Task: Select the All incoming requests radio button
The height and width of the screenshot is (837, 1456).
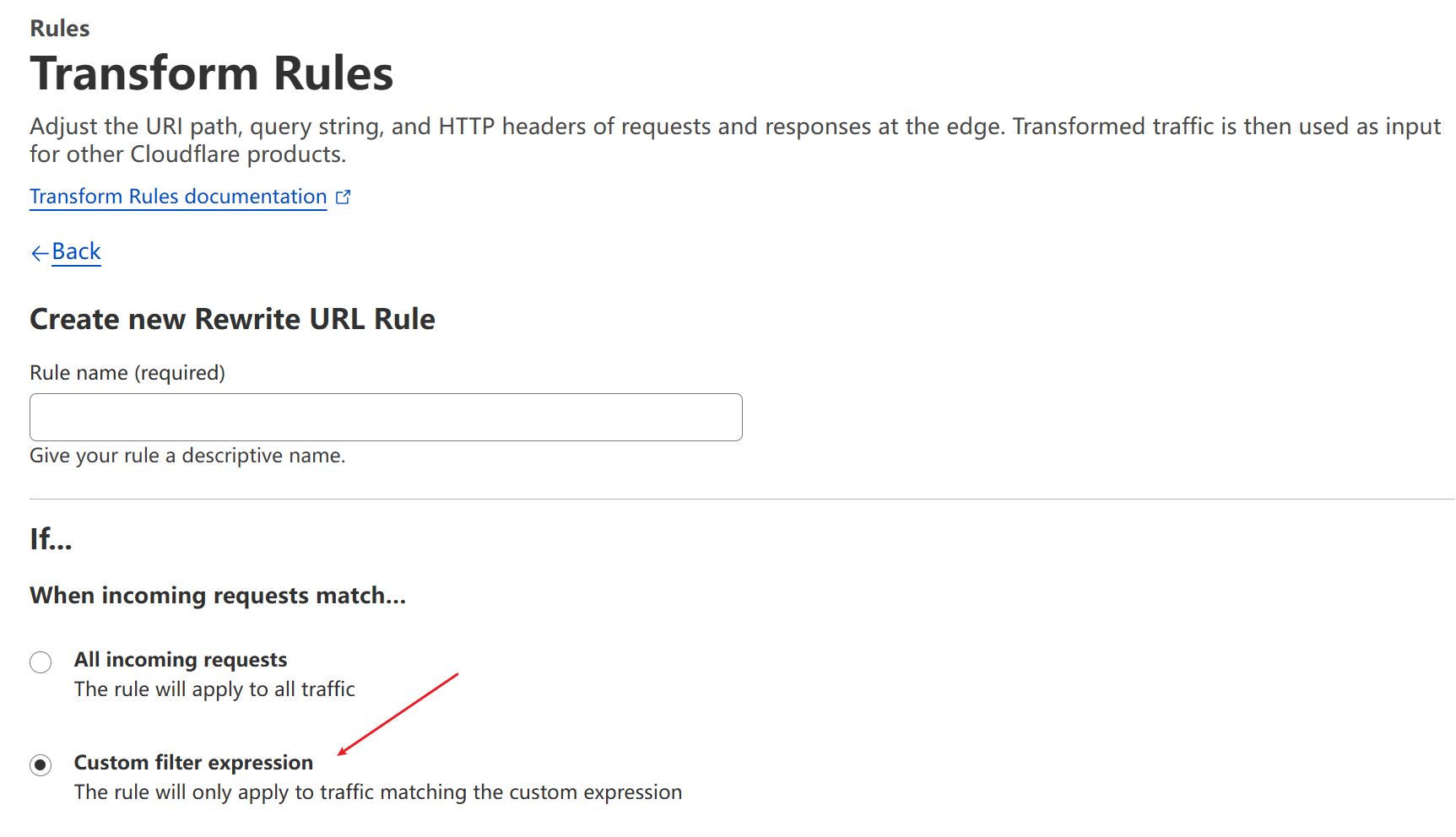Action: pos(41,662)
